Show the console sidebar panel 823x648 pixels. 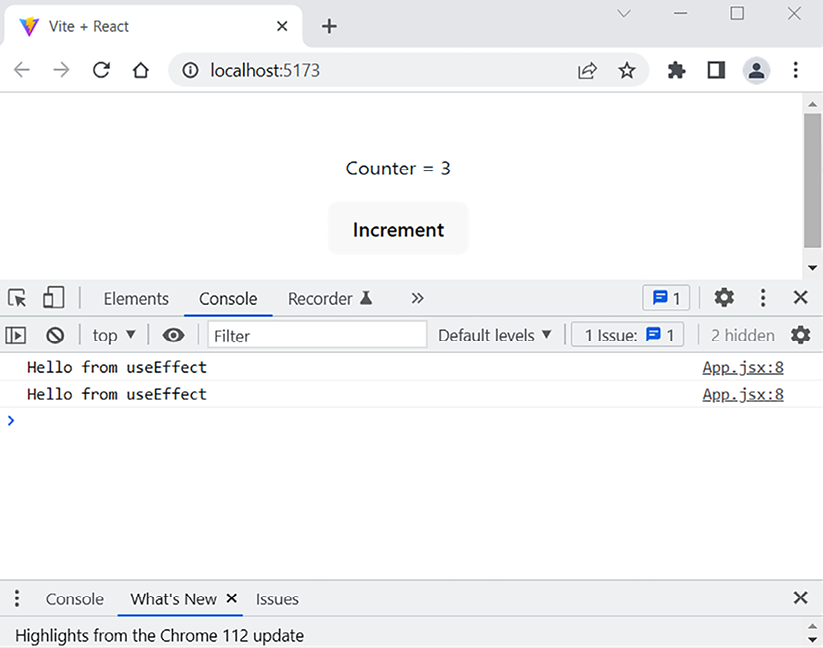(x=16, y=335)
